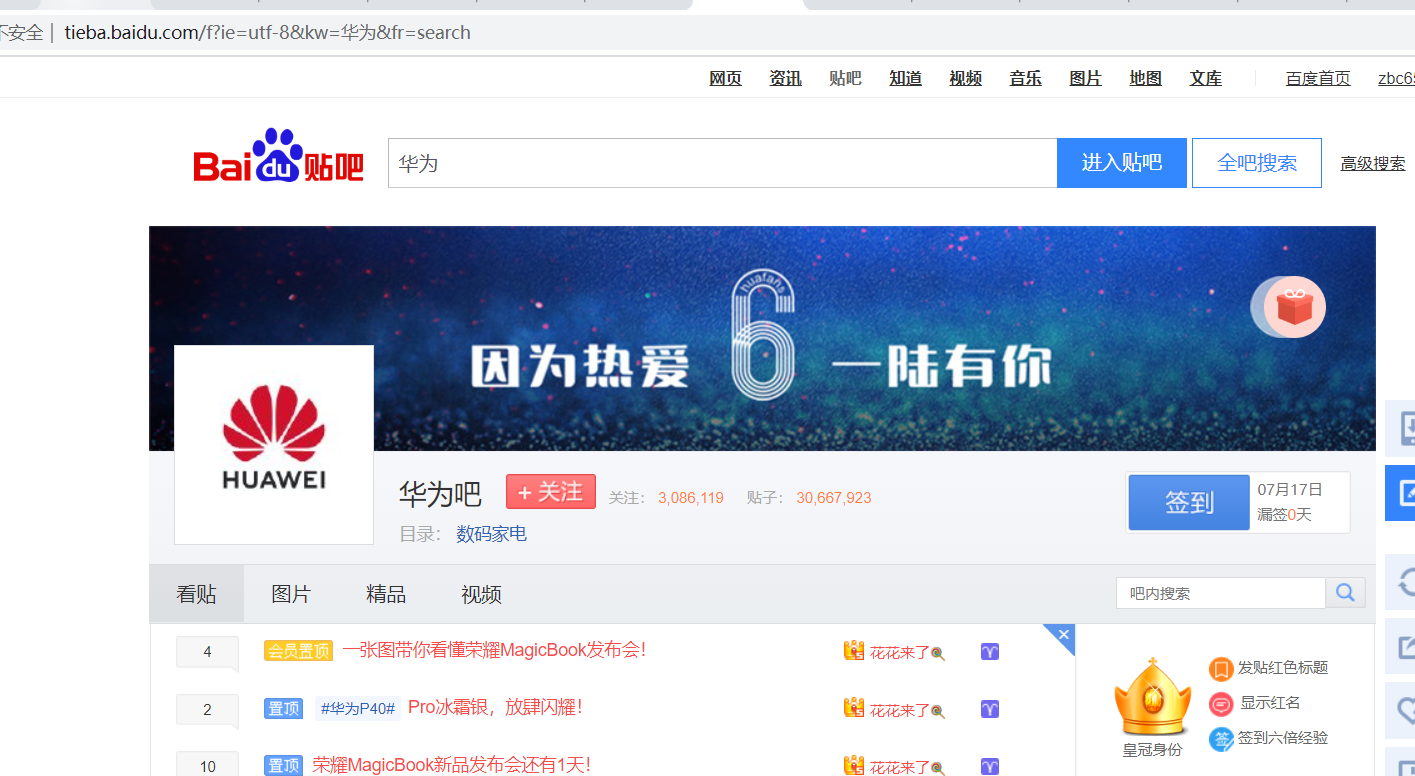Go to 音乐 in top navigation
This screenshot has height=776, width=1415.
(1026, 78)
